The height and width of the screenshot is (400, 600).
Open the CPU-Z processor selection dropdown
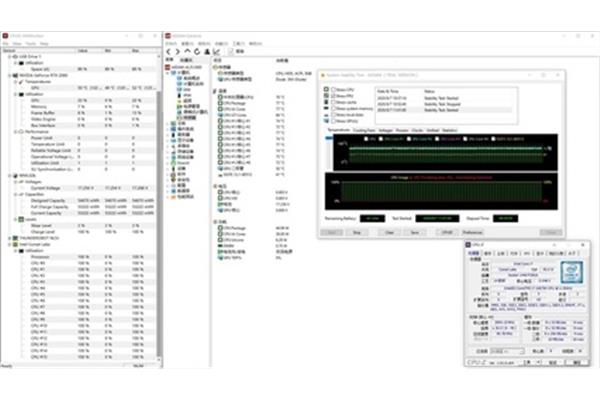[x=507, y=351]
